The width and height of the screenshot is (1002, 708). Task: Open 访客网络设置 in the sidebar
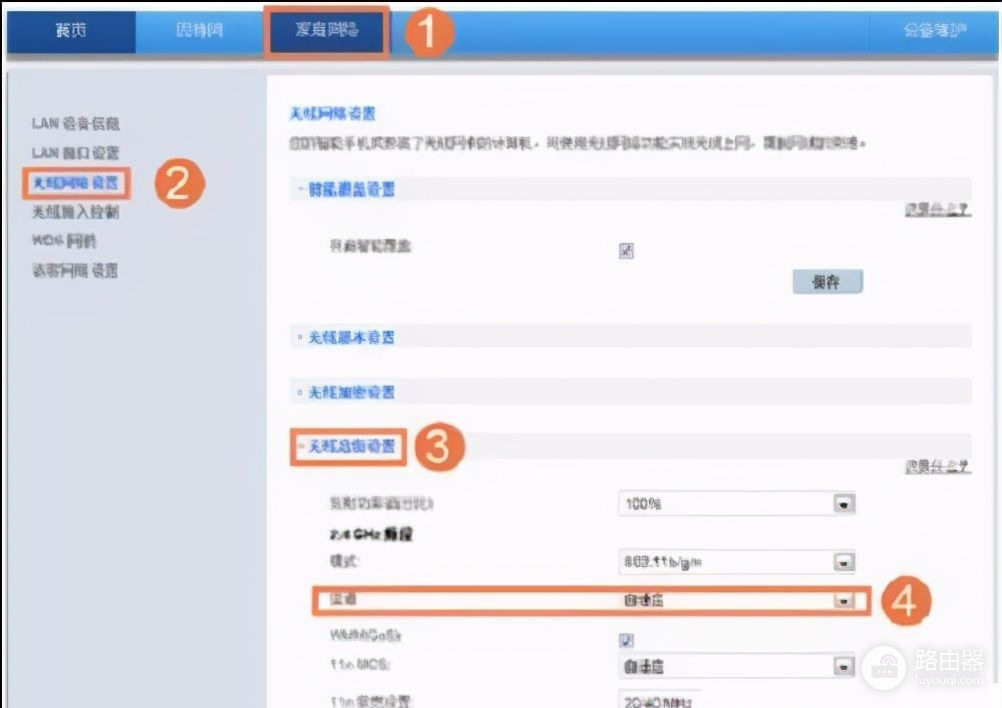pyautogui.click(x=75, y=271)
